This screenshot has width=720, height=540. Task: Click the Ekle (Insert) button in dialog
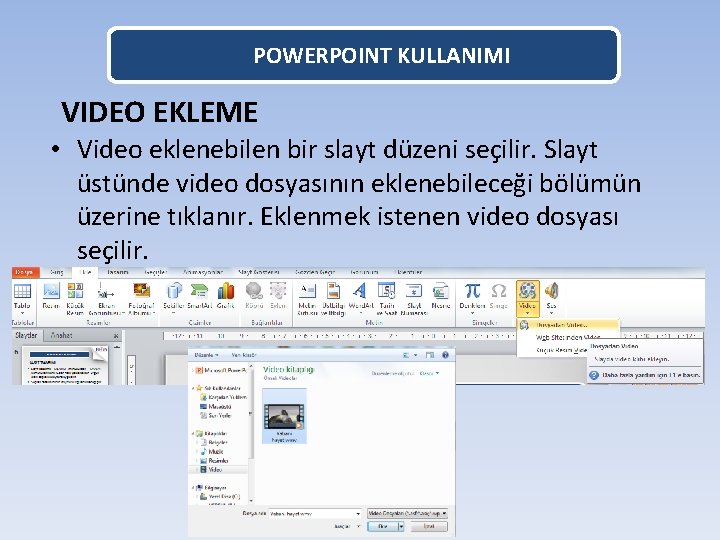point(382,527)
